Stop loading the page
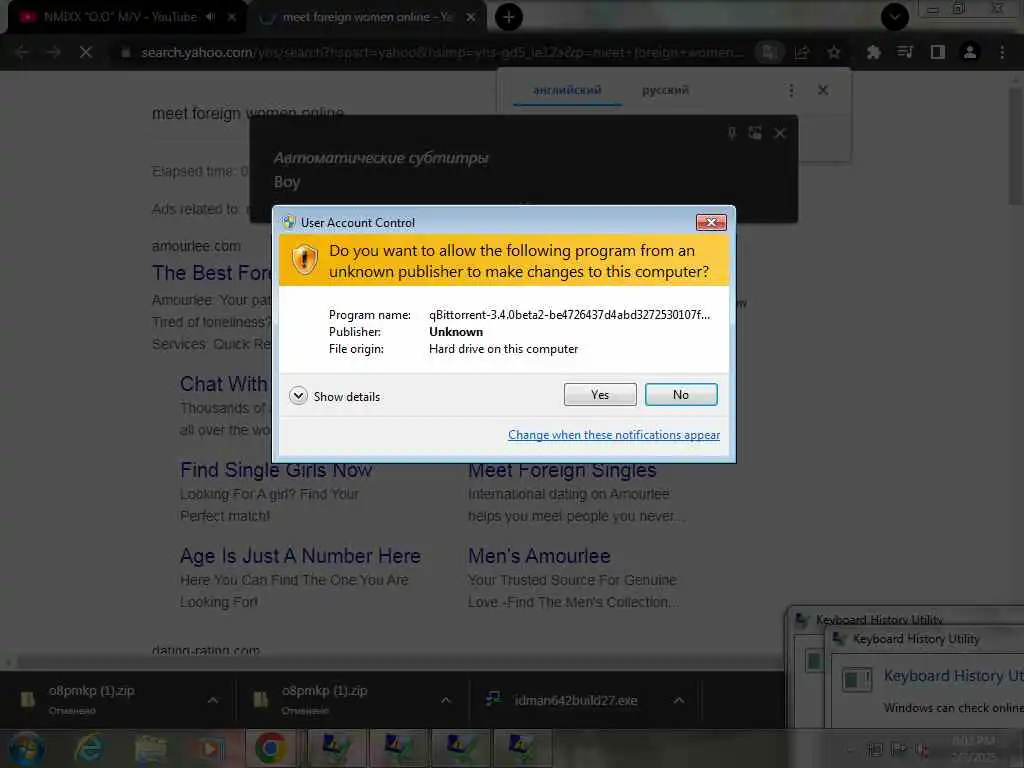Image resolution: width=1024 pixels, height=768 pixels. (86, 52)
